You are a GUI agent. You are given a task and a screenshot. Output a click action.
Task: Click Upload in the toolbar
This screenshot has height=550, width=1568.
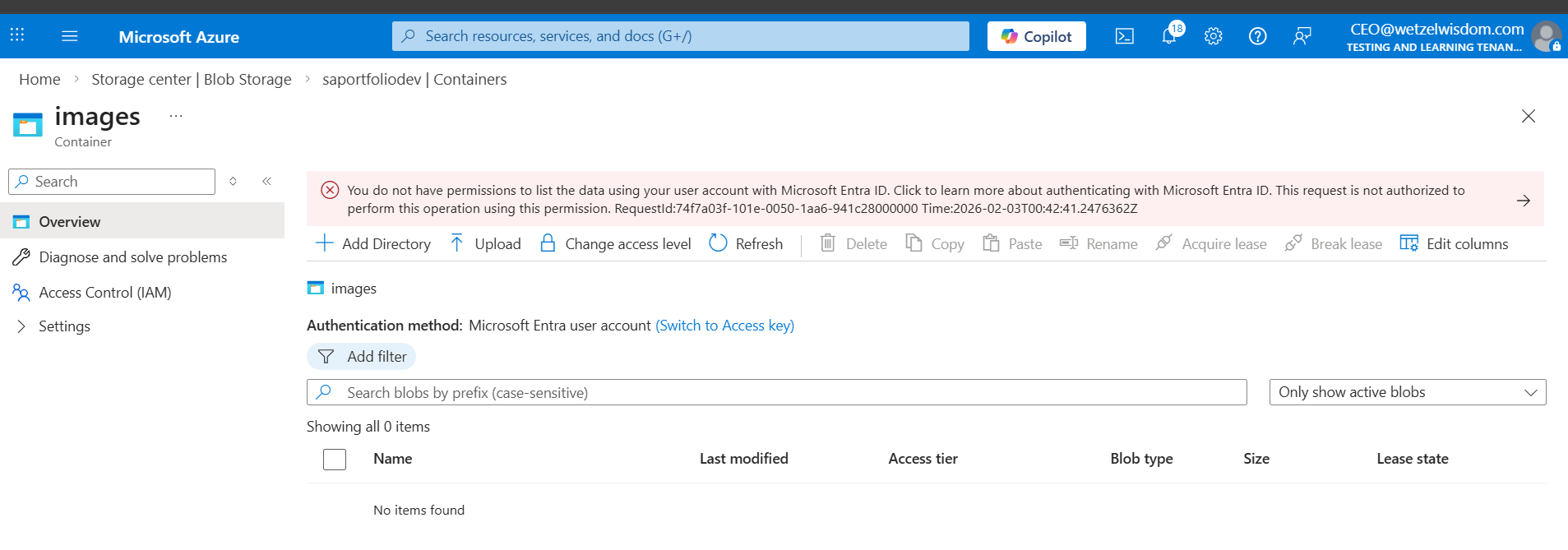pyautogui.click(x=486, y=243)
